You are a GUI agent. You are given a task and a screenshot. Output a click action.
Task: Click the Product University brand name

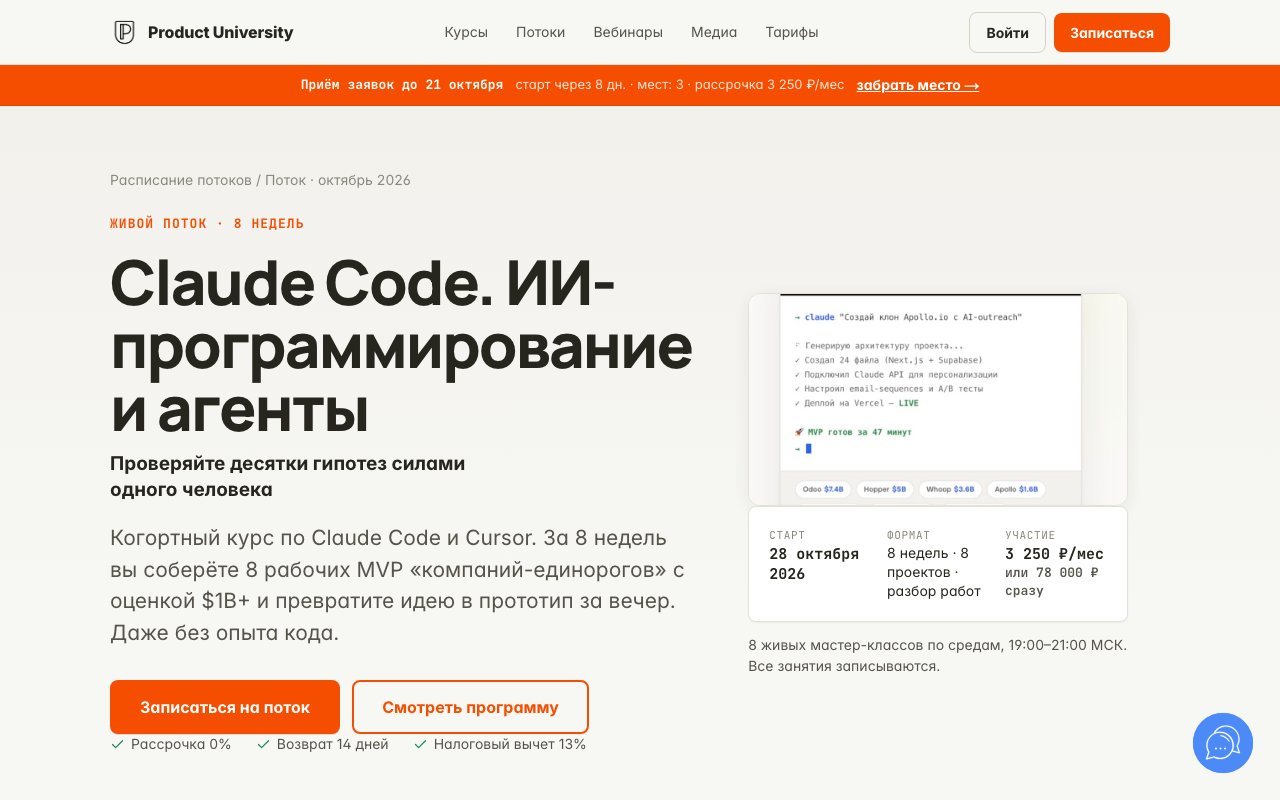[x=221, y=32]
